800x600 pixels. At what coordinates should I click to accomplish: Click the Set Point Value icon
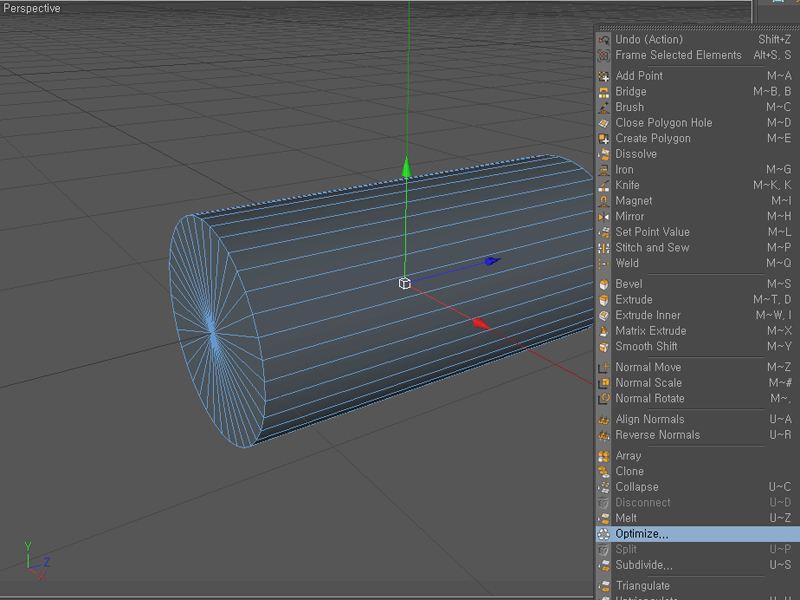click(x=604, y=232)
